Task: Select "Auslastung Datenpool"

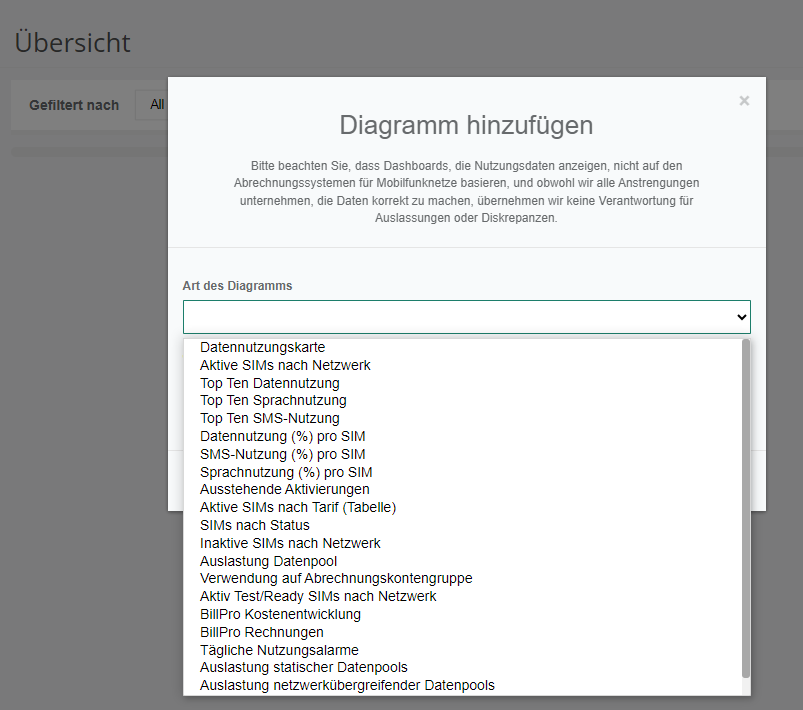Action: pyautogui.click(x=268, y=561)
